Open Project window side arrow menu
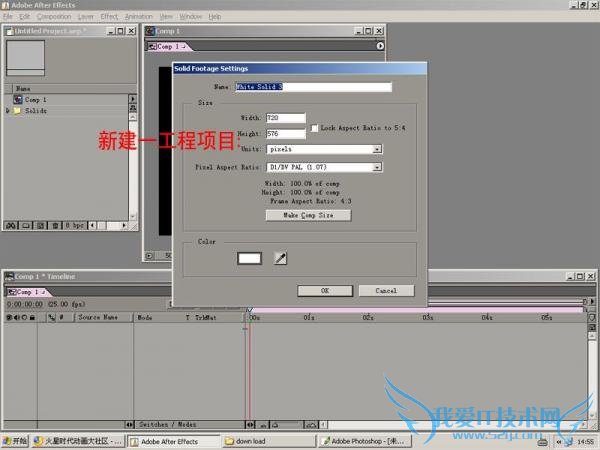Screen dimensions: 600x450 pyautogui.click(x=133, y=99)
